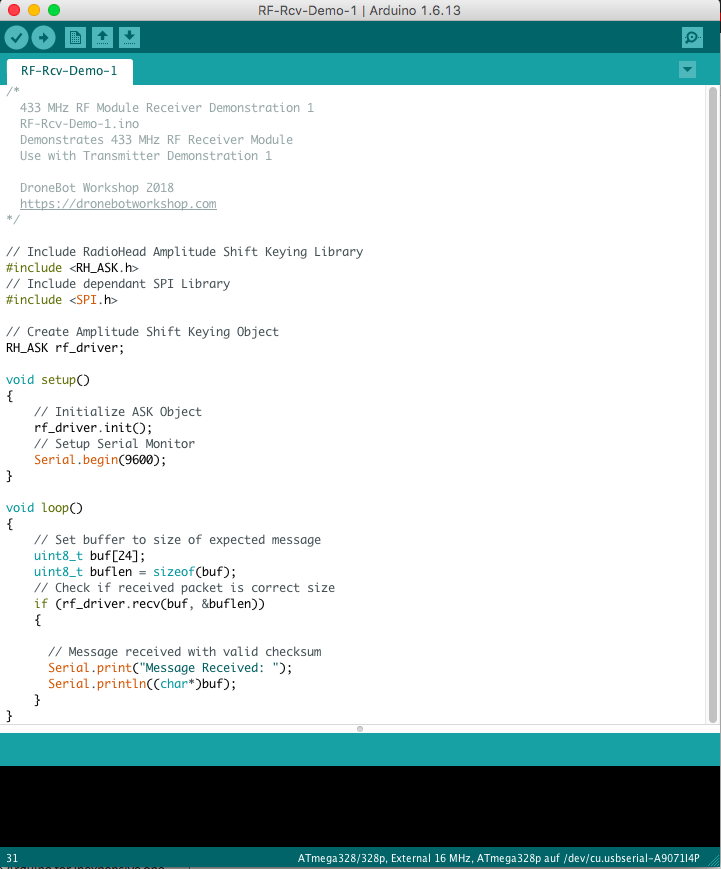Click the Upload sketch arrow icon
The width and height of the screenshot is (721, 869).
click(43, 38)
